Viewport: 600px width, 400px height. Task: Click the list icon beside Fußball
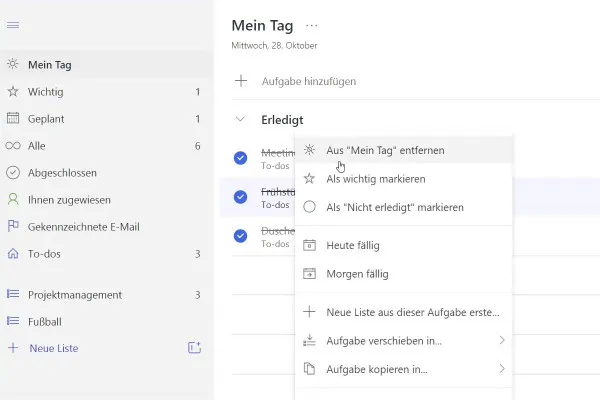pos(13,321)
